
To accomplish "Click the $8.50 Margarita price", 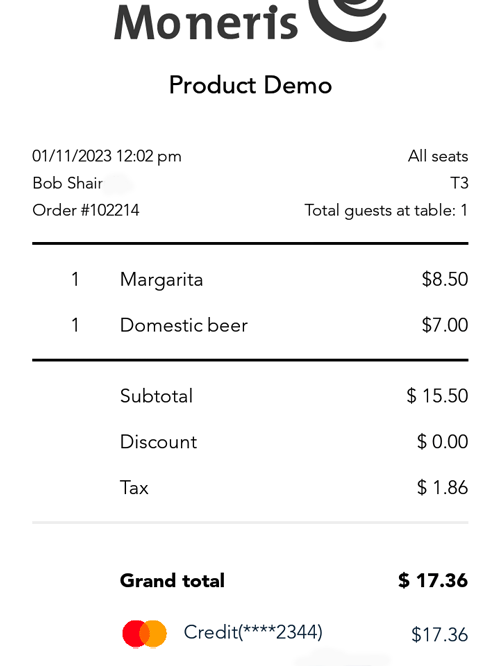I will tap(445, 279).
